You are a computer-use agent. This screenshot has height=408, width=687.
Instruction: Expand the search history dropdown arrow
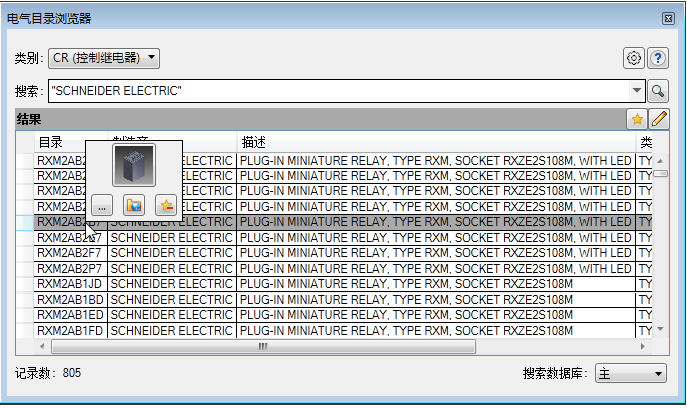637,91
